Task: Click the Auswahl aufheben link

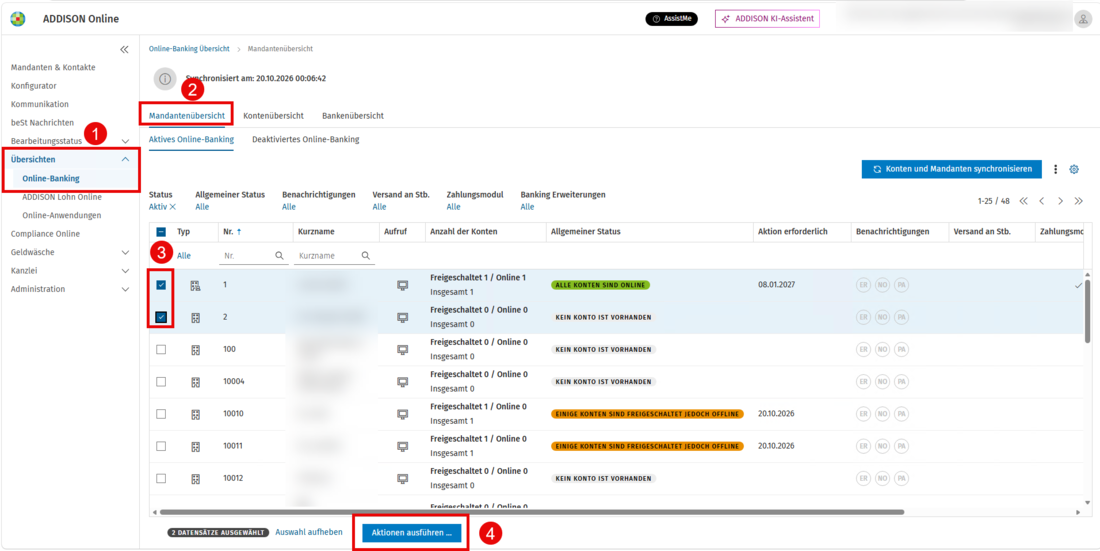Action: point(309,532)
